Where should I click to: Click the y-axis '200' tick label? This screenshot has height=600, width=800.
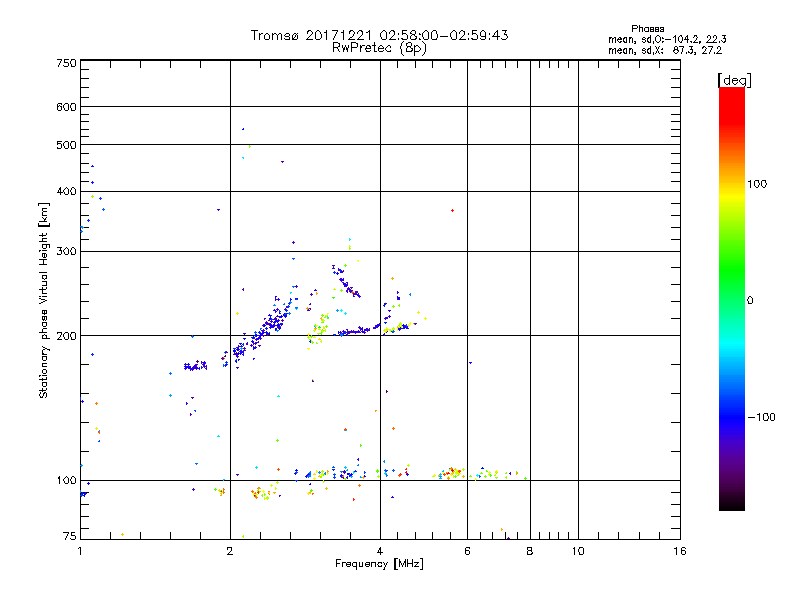[x=66, y=336]
